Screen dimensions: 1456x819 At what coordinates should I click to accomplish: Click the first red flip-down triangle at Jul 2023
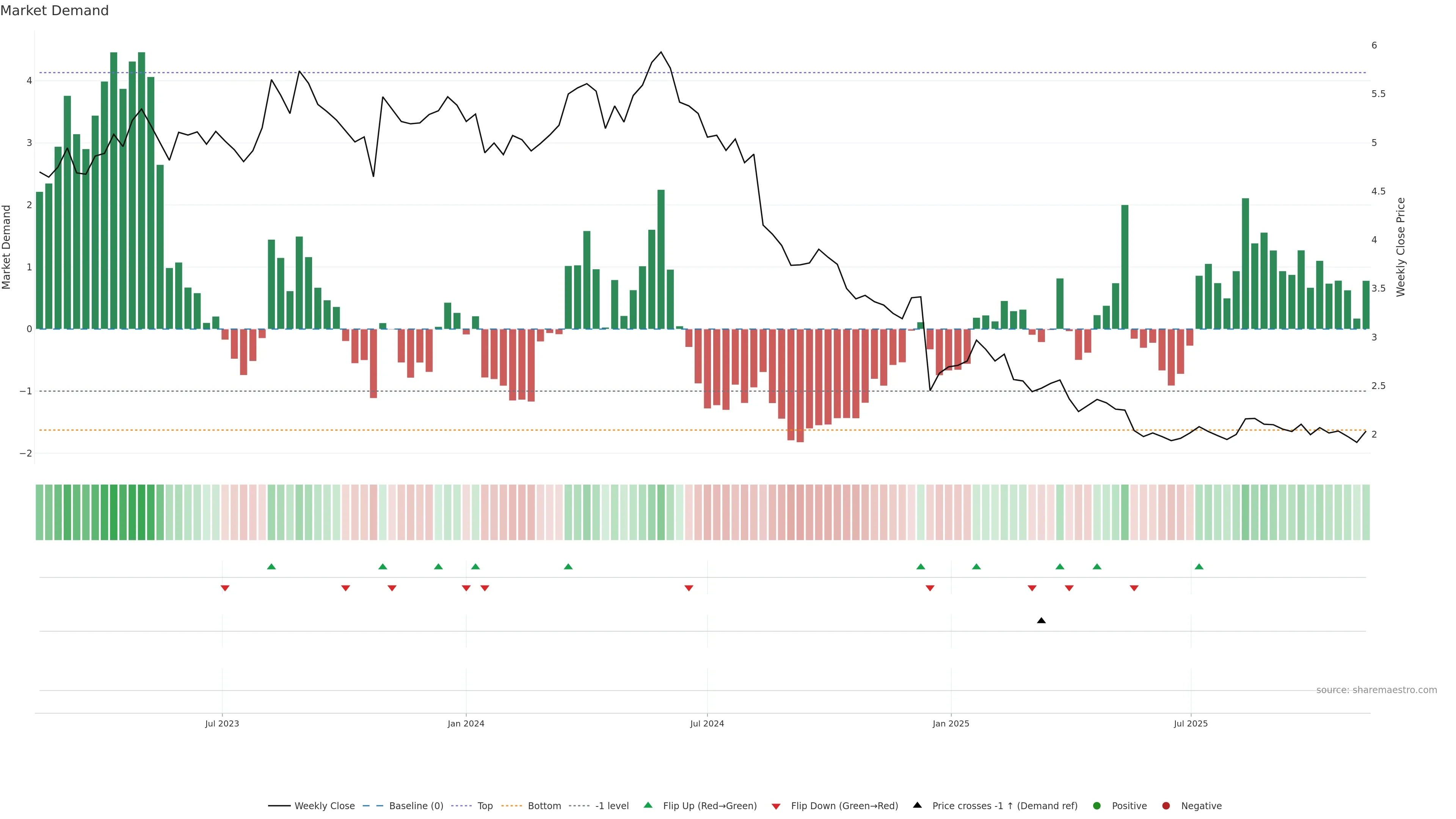pos(225,588)
